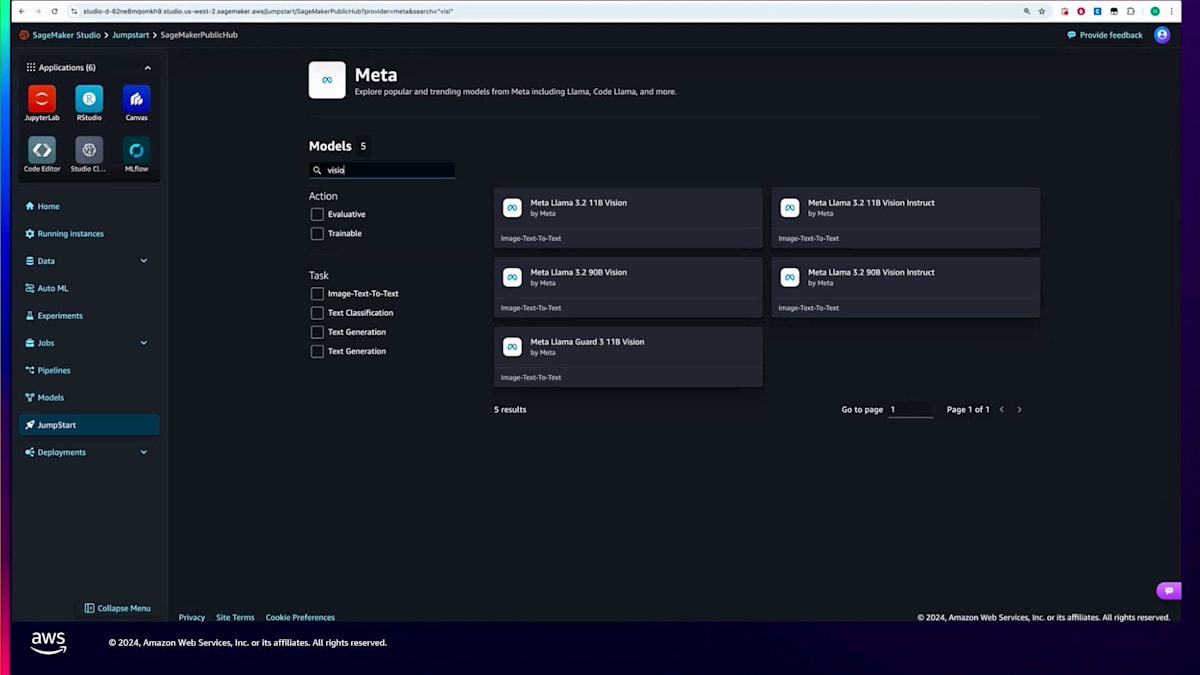Click the SageMakerPublicHub breadcrumb
This screenshot has width=1200, height=675.
tap(199, 35)
